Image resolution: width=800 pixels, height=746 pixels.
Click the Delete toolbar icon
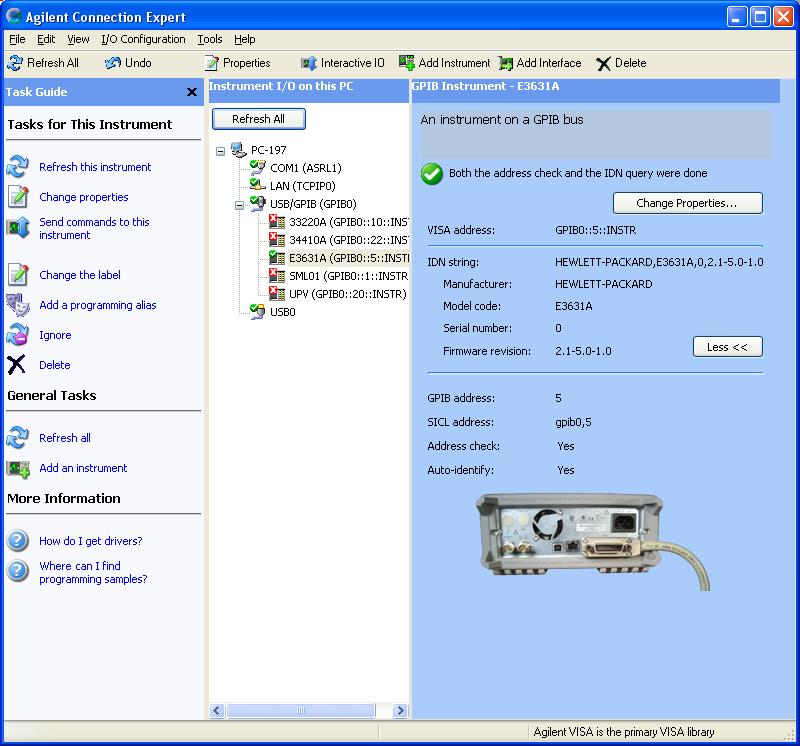coord(604,63)
